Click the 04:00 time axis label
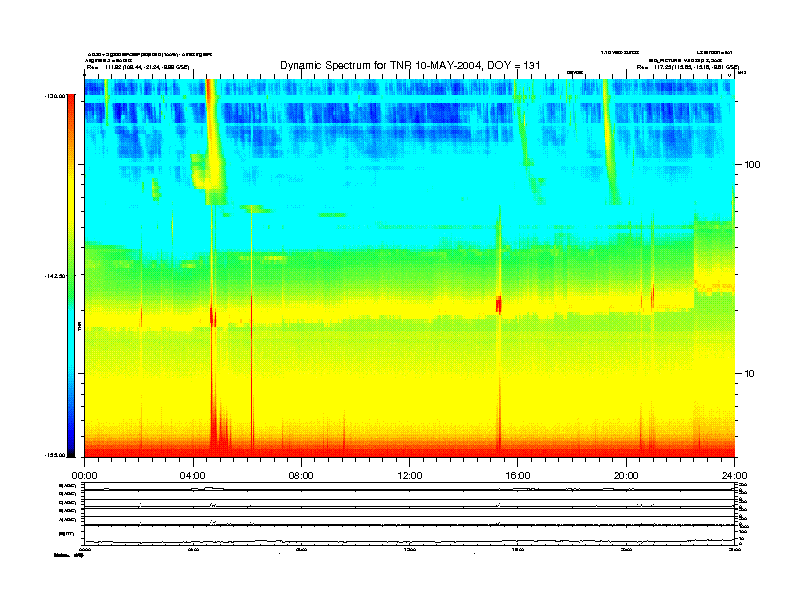The image size is (792, 612). pos(193,476)
